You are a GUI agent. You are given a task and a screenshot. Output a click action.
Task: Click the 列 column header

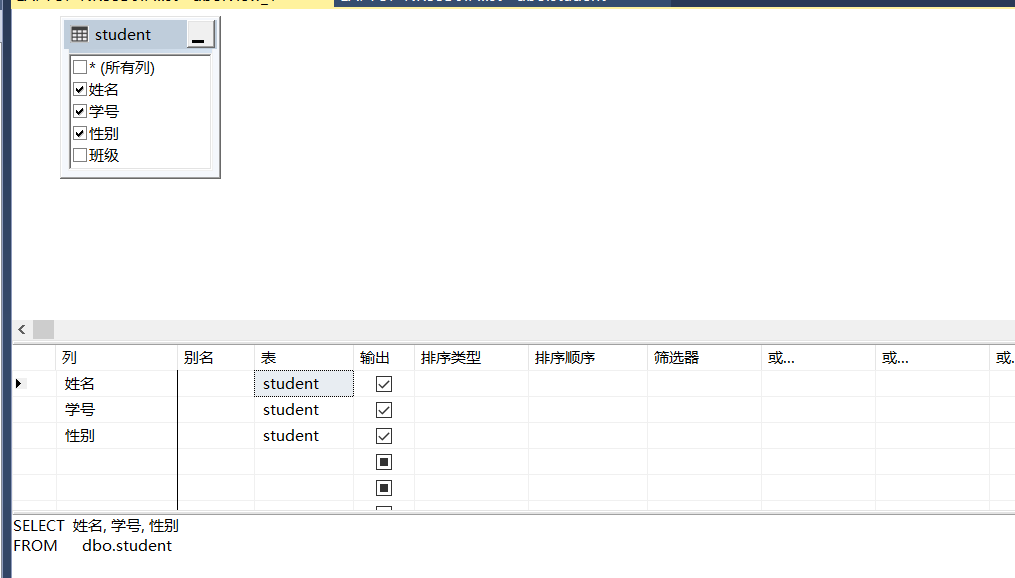[x=117, y=357]
